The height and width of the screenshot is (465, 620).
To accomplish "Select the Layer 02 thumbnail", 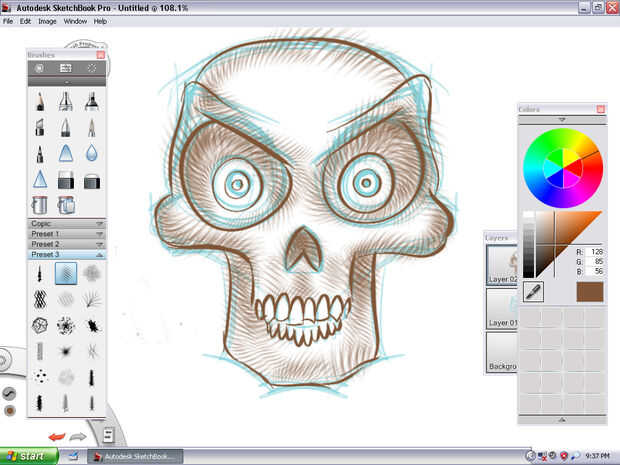I will 502,264.
